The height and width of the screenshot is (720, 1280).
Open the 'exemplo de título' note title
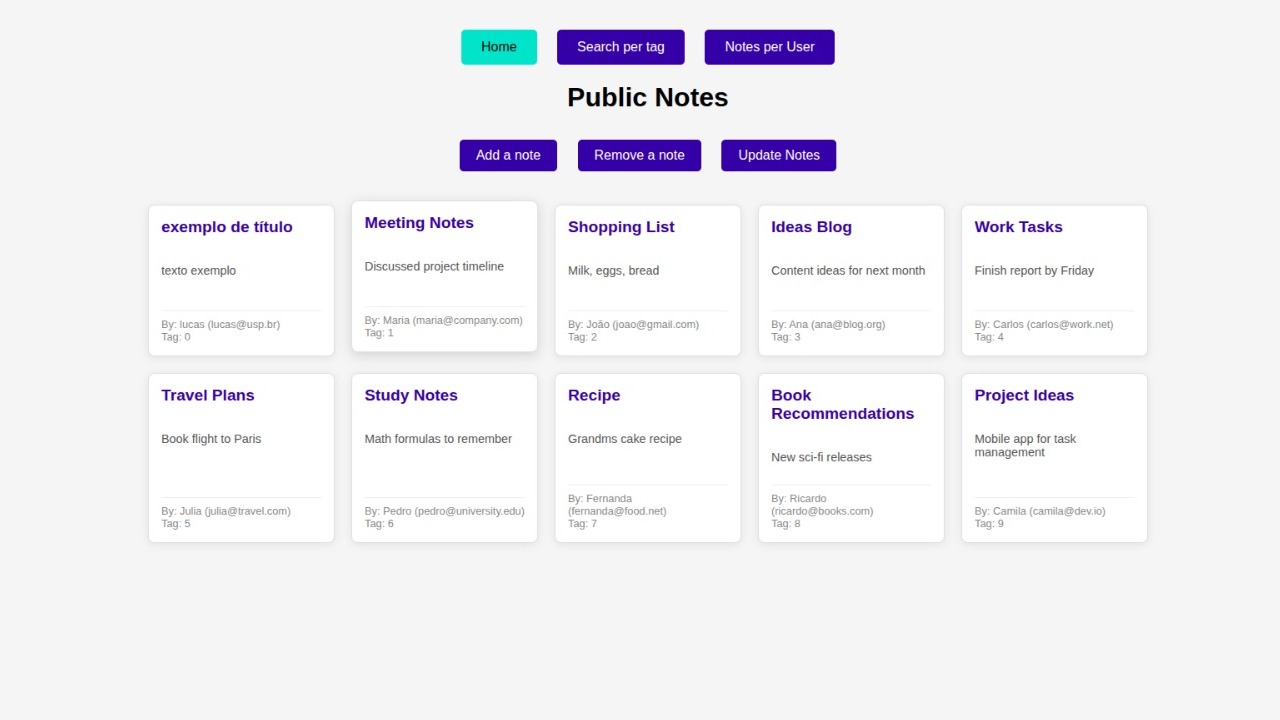227,227
